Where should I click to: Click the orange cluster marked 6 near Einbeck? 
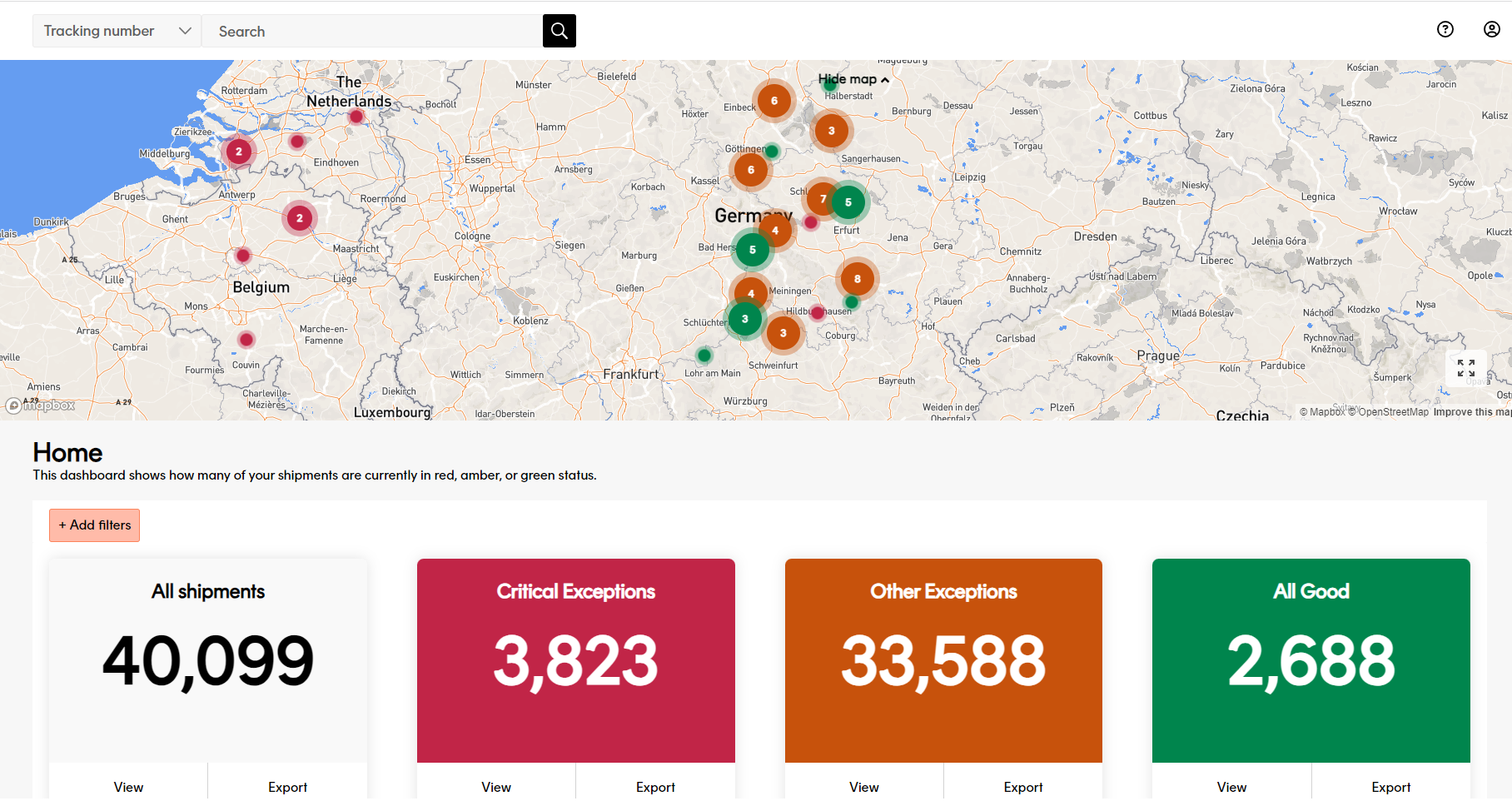[x=774, y=100]
